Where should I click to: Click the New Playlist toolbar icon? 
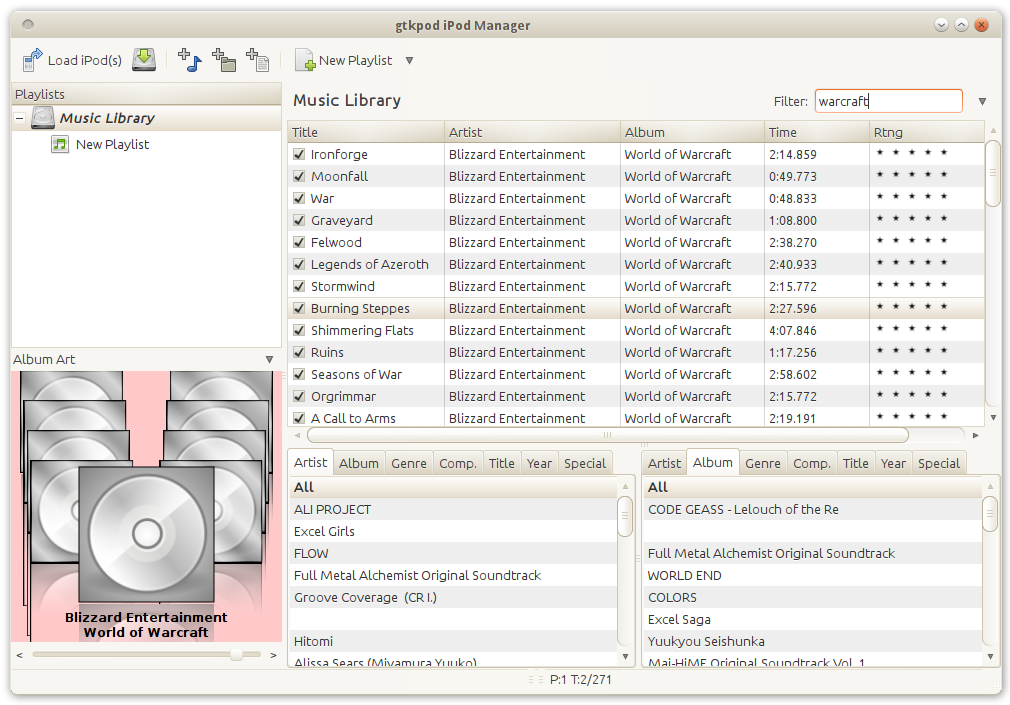point(305,61)
